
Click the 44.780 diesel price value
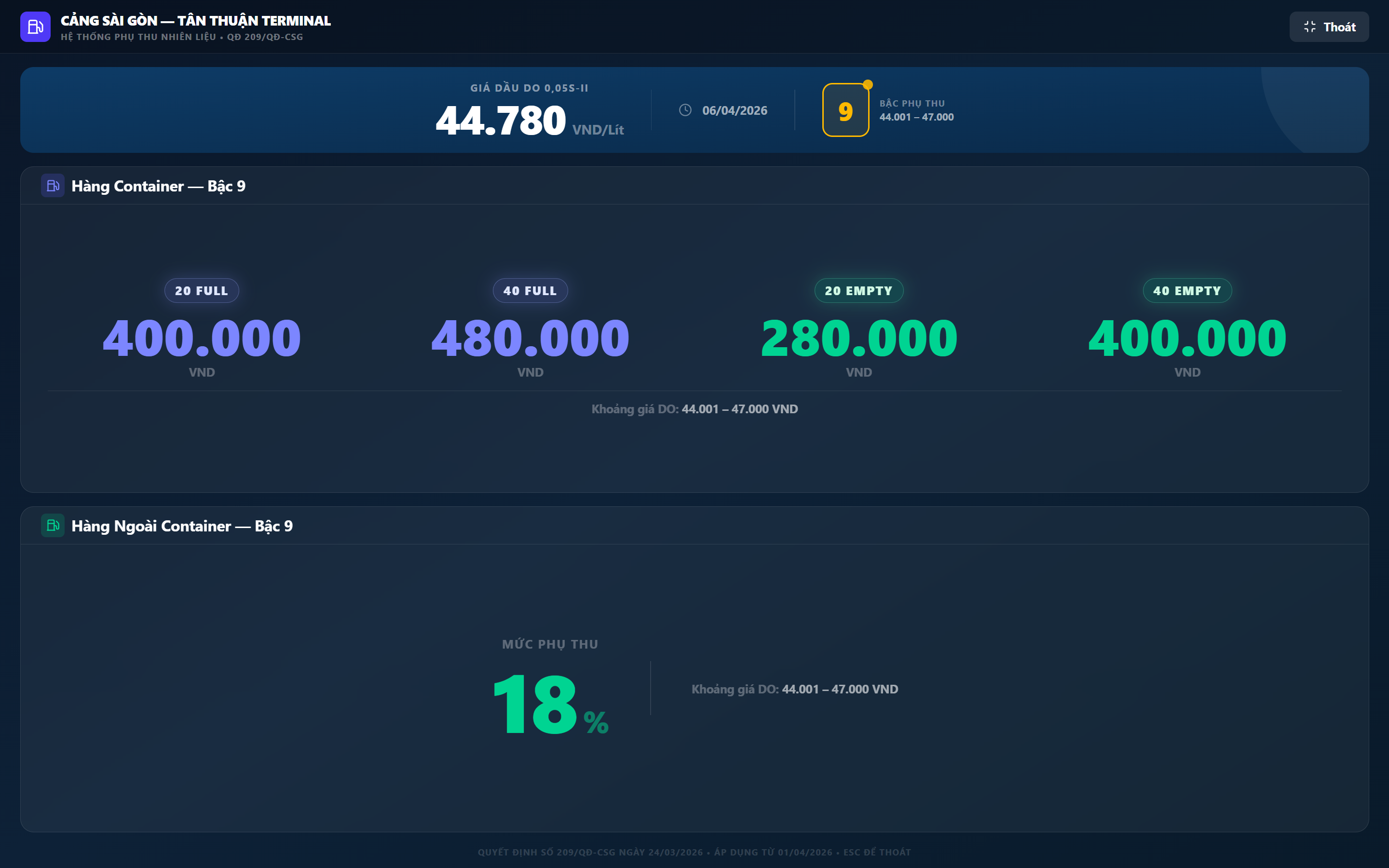pos(501,121)
